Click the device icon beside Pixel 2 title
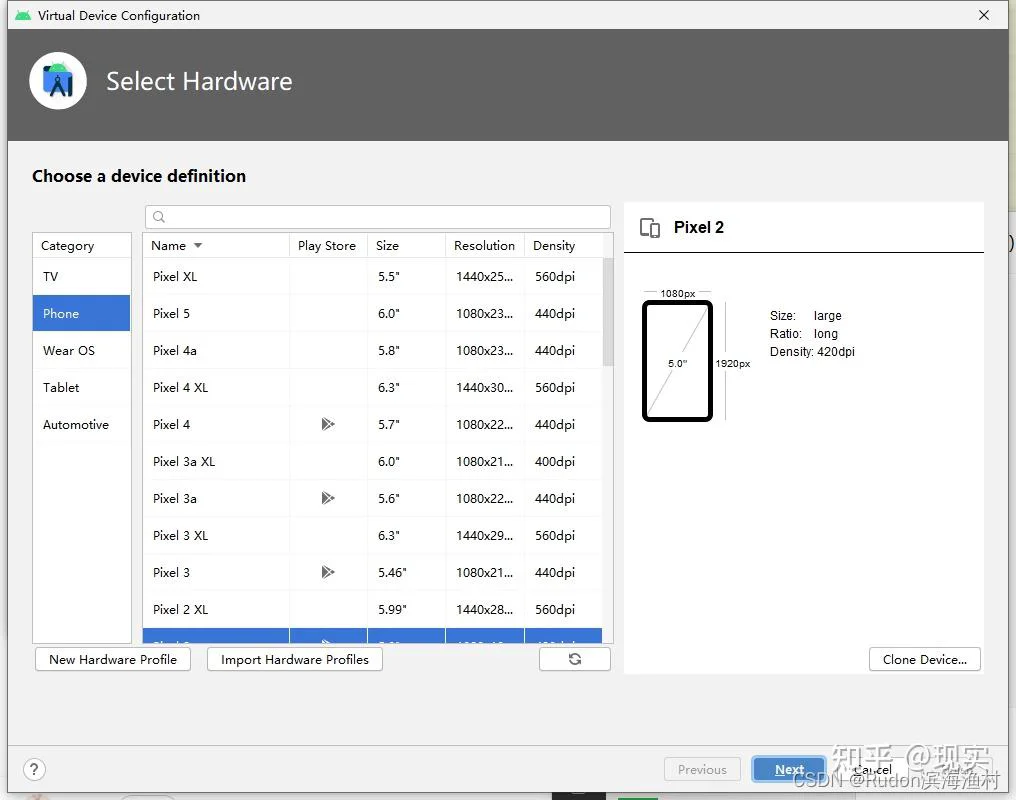This screenshot has width=1016, height=800. 650,227
